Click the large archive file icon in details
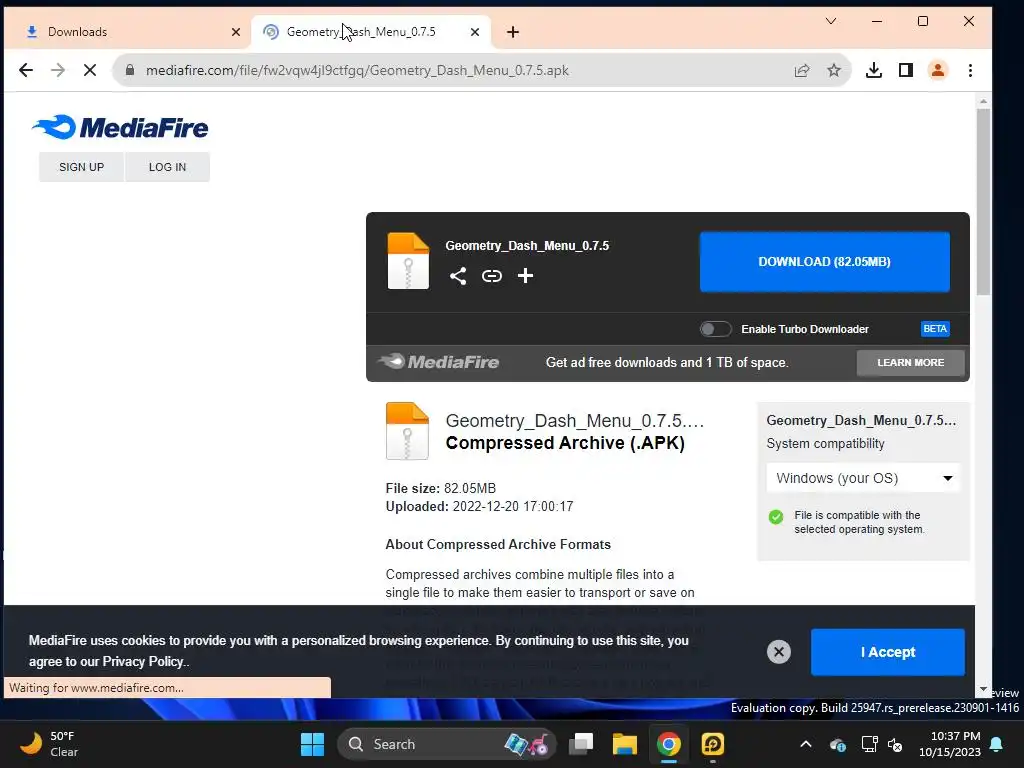The height and width of the screenshot is (768, 1024). pyautogui.click(x=408, y=431)
